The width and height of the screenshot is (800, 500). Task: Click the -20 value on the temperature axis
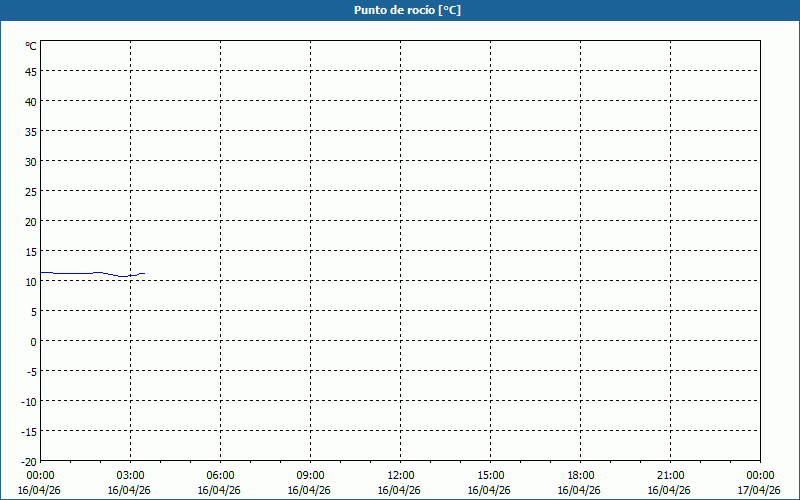[29, 461]
